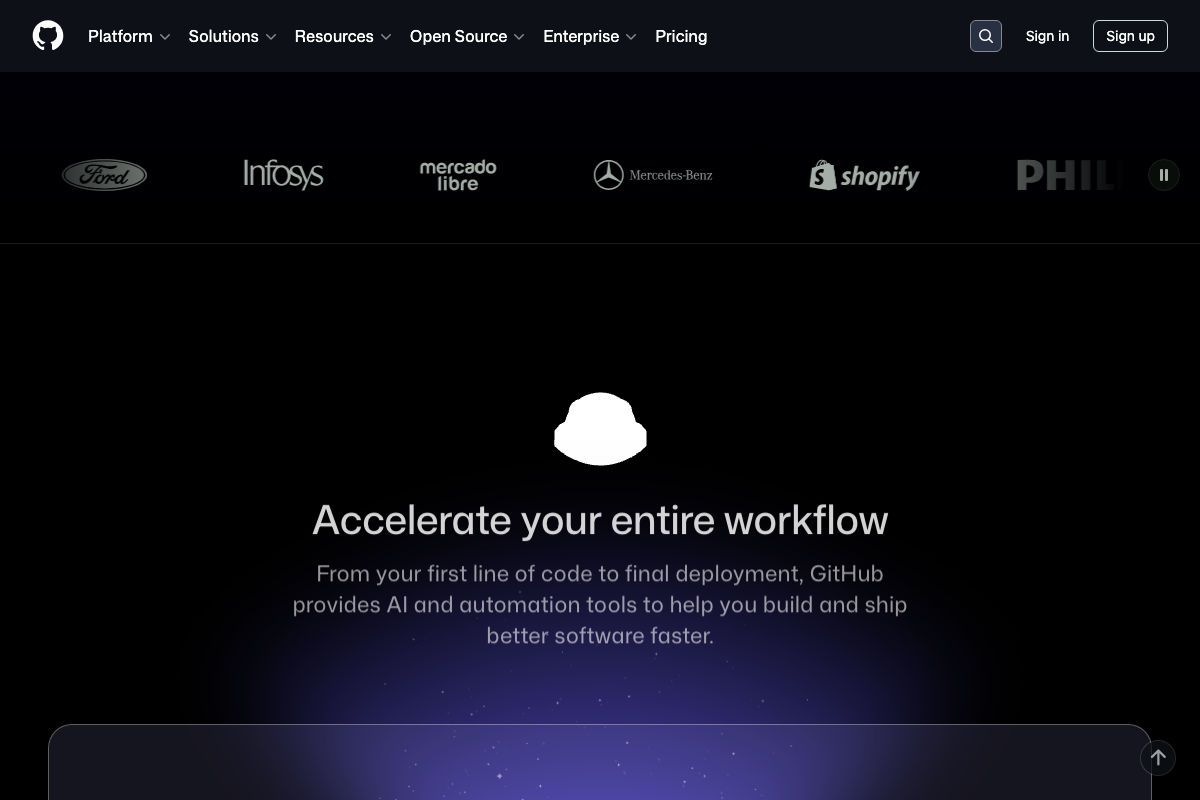This screenshot has width=1200, height=800.
Task: Click the Sign up button
Action: pyautogui.click(x=1130, y=36)
